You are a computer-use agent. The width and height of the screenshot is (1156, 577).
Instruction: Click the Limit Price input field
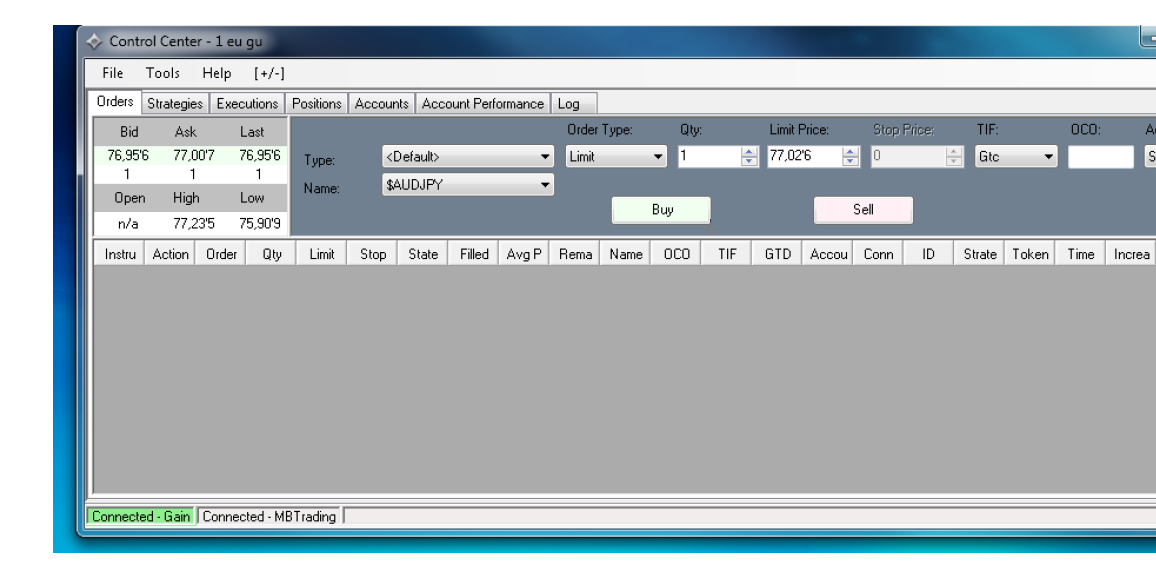pos(804,156)
